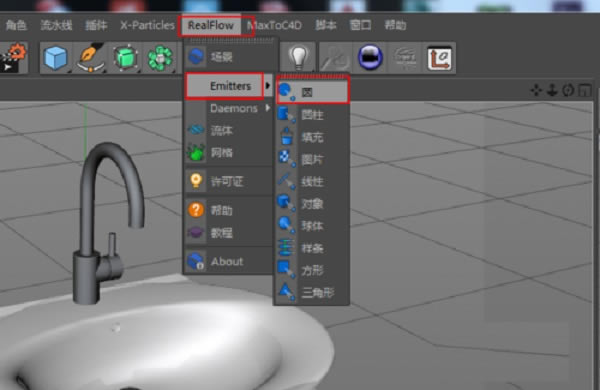Viewport: 600px width, 390px height.
Task: Select the 线性 linear emitter
Action: [x=312, y=181]
